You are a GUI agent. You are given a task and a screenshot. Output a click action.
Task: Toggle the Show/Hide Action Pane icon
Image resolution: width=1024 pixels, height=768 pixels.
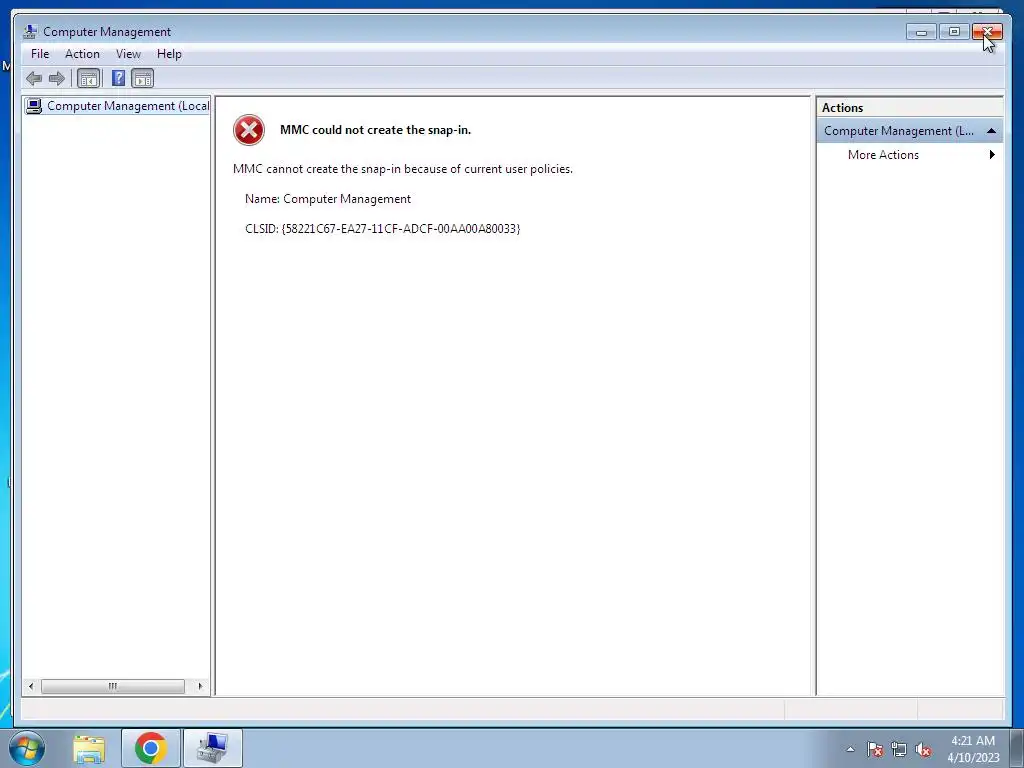[142, 79]
